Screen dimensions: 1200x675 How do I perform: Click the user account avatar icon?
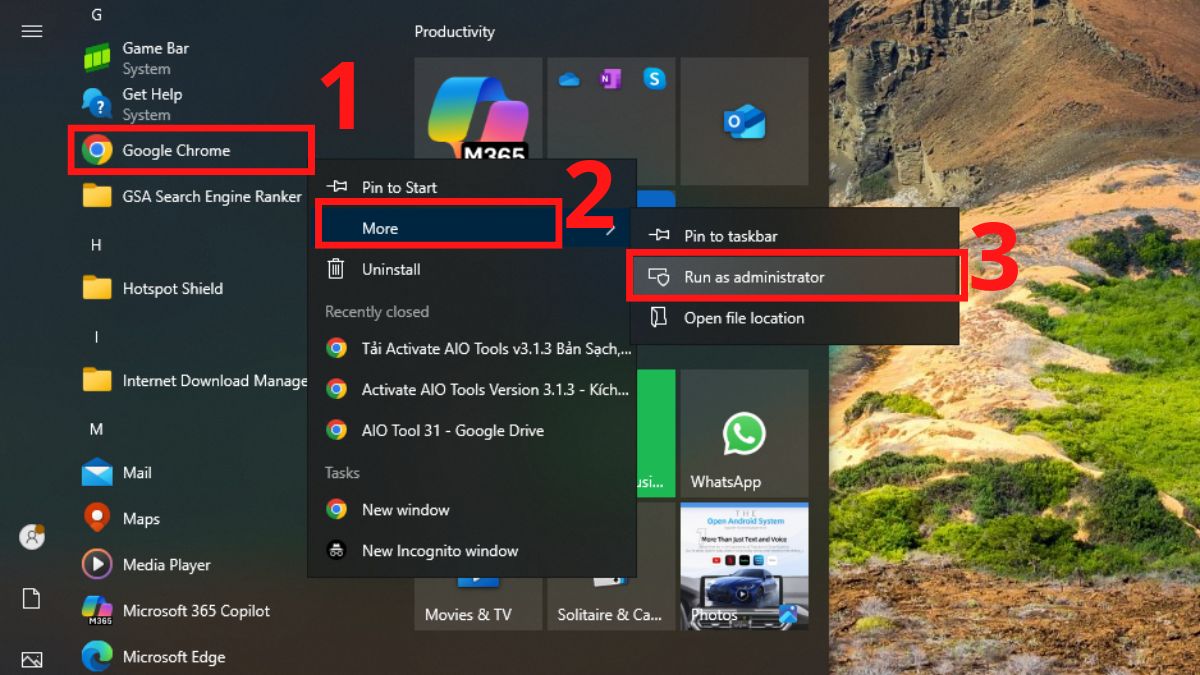[32, 536]
